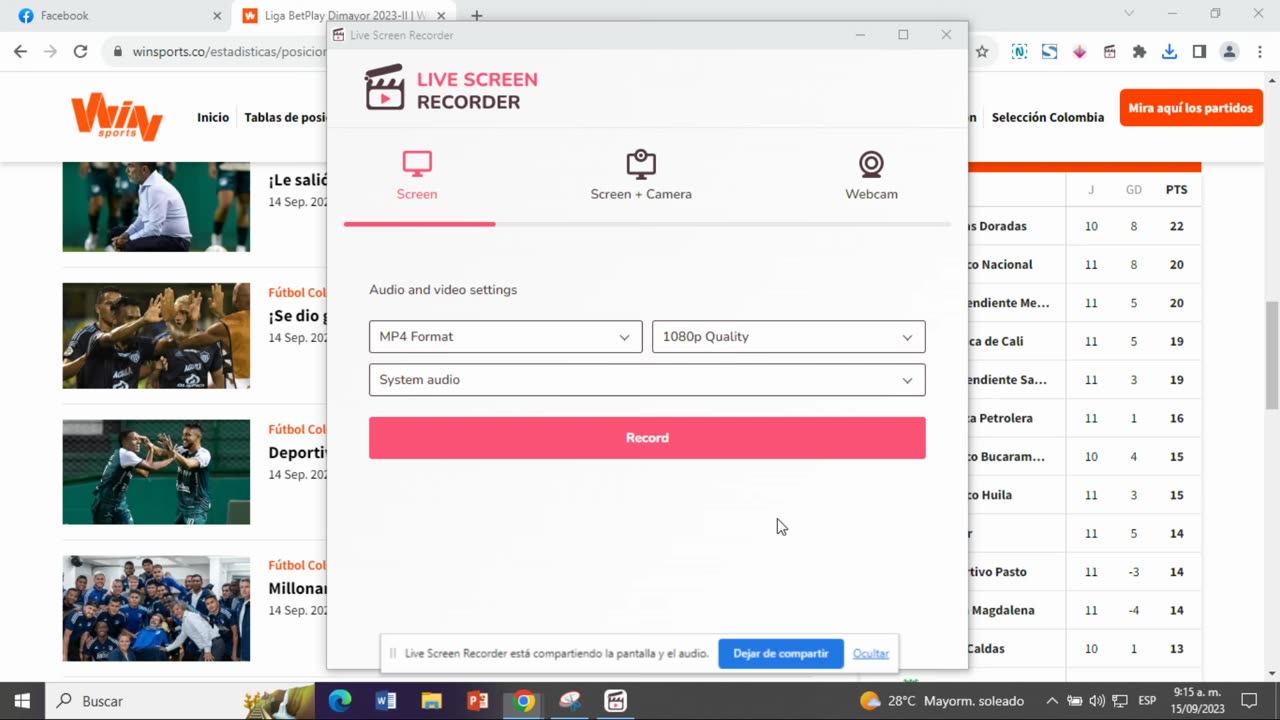Image resolution: width=1280 pixels, height=720 pixels.
Task: Open the blue S extension icon in Chrome
Action: pyautogui.click(x=1049, y=51)
